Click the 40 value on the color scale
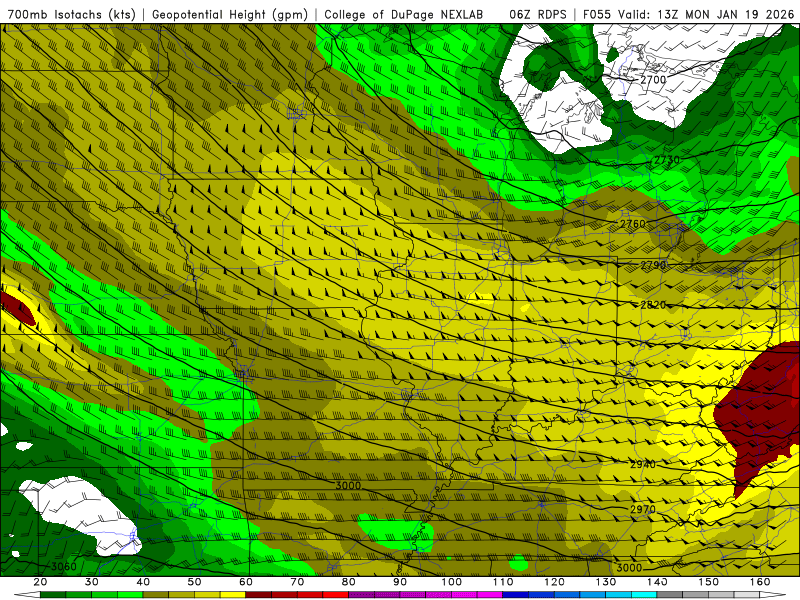 click(x=143, y=582)
